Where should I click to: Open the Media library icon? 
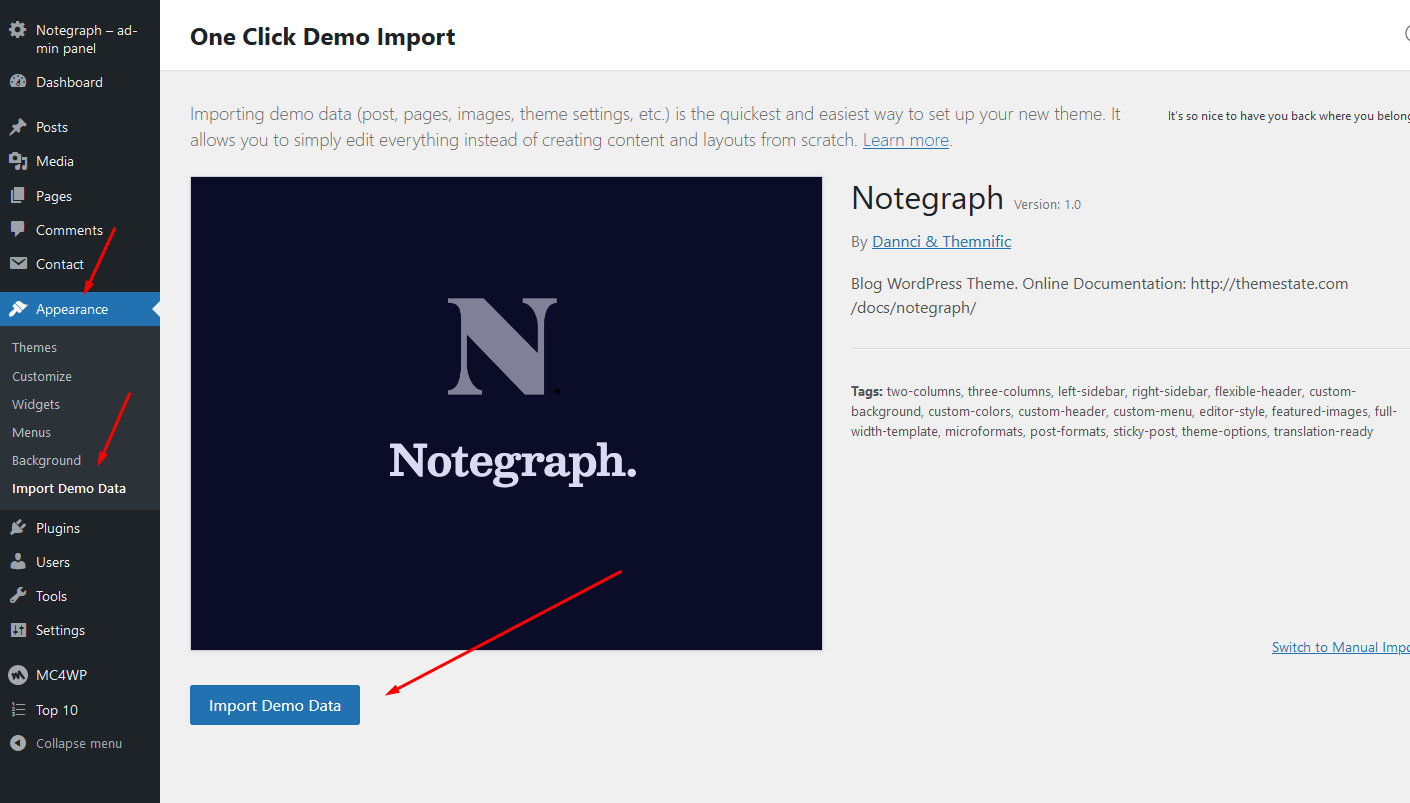click(17, 160)
